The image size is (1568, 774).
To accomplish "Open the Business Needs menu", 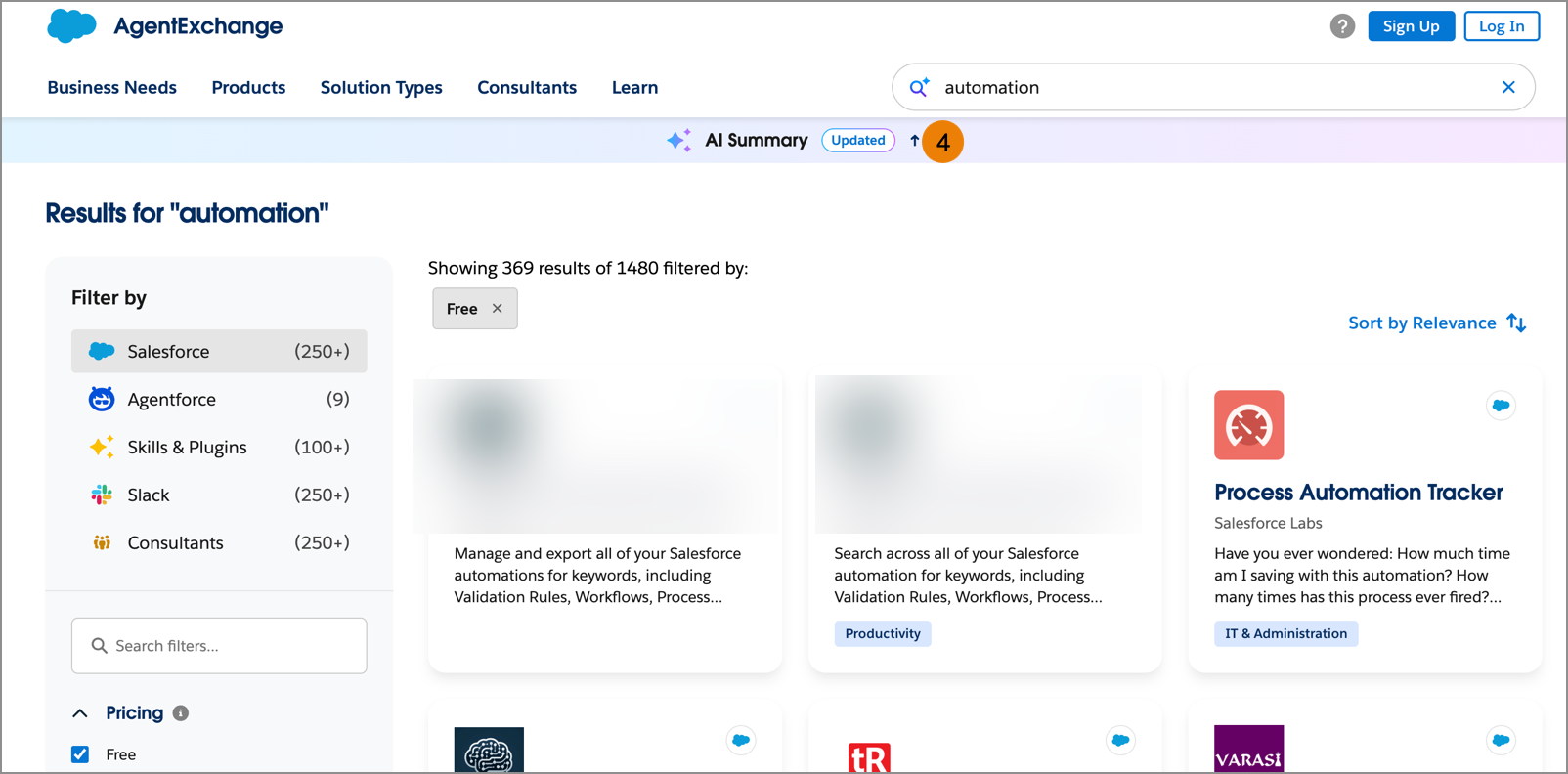I will [x=111, y=87].
